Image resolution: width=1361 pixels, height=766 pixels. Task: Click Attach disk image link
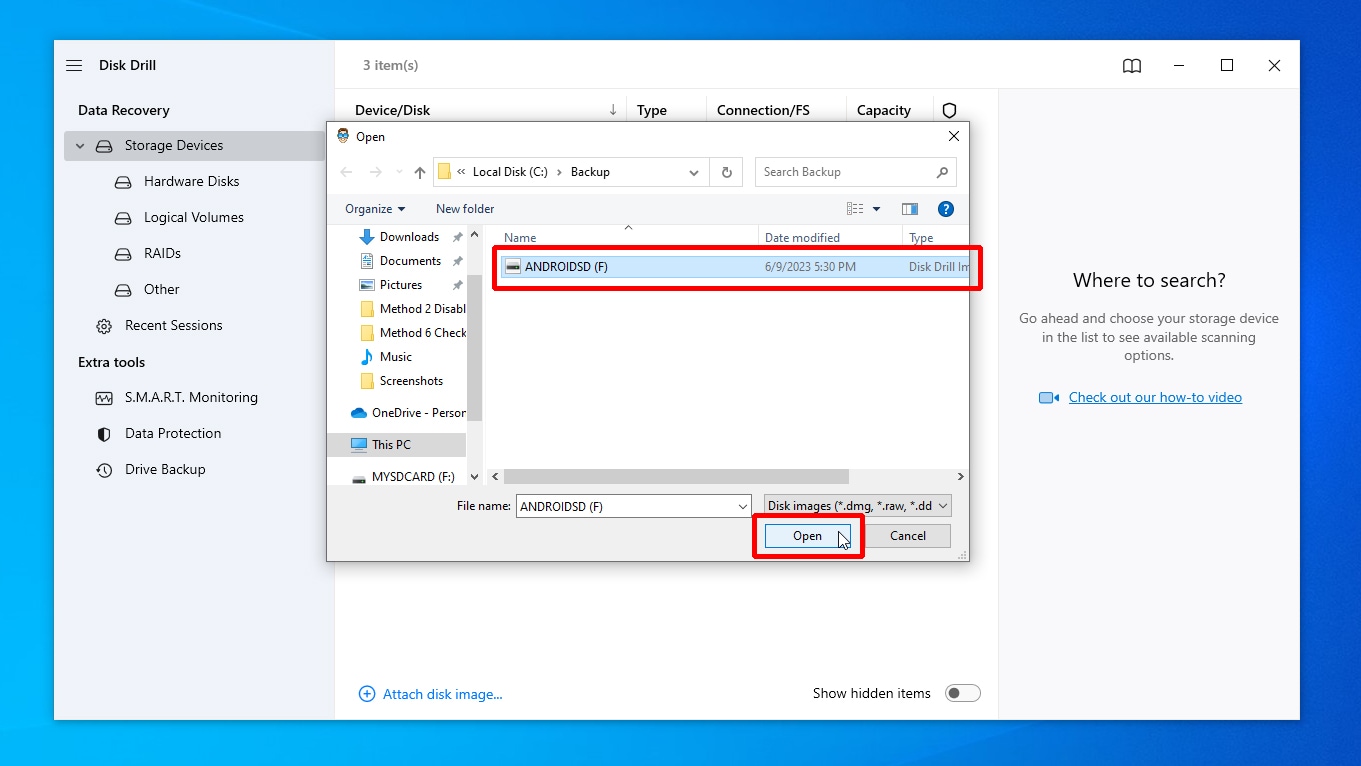pos(443,694)
